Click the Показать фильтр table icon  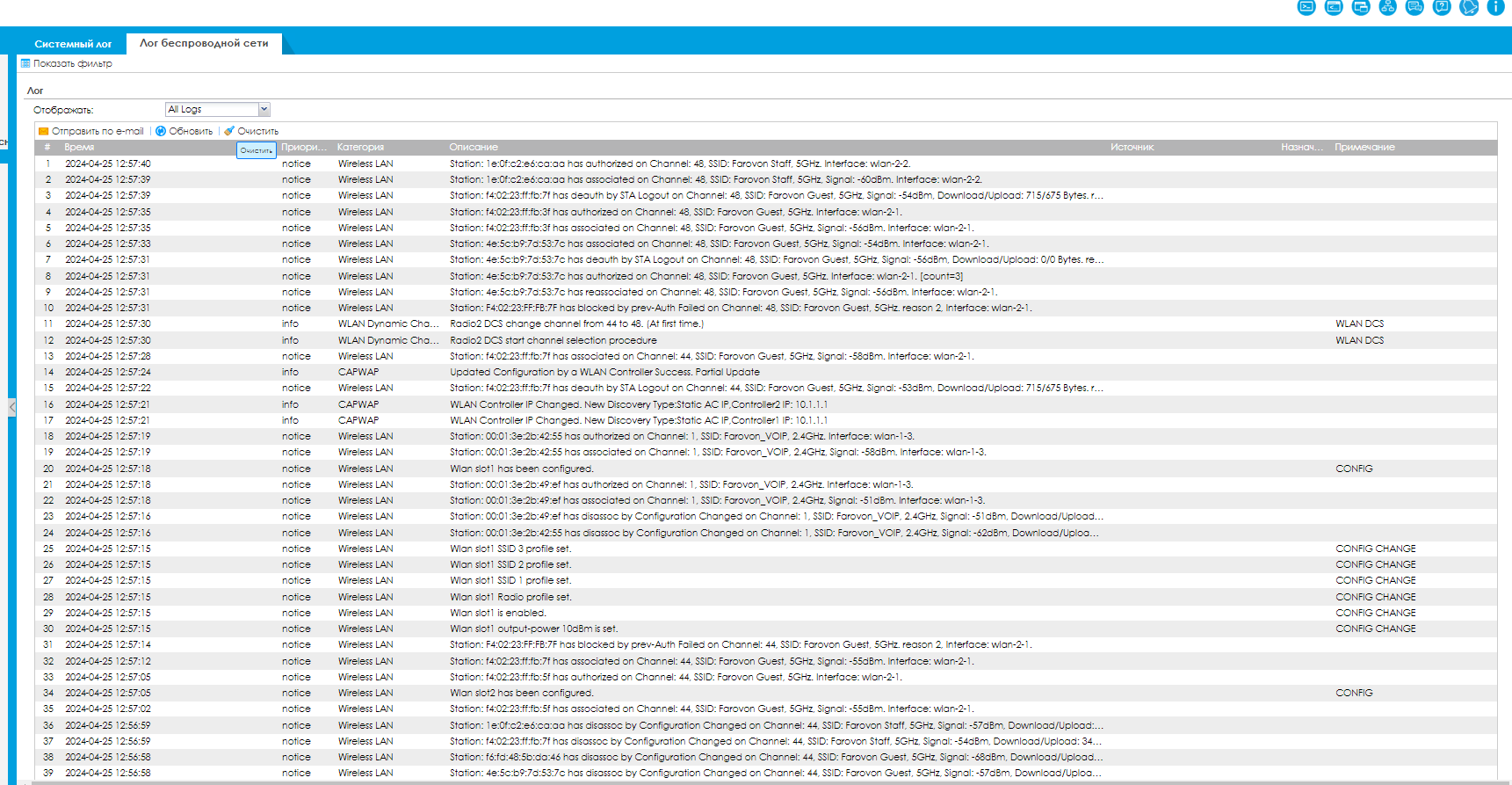[x=25, y=63]
